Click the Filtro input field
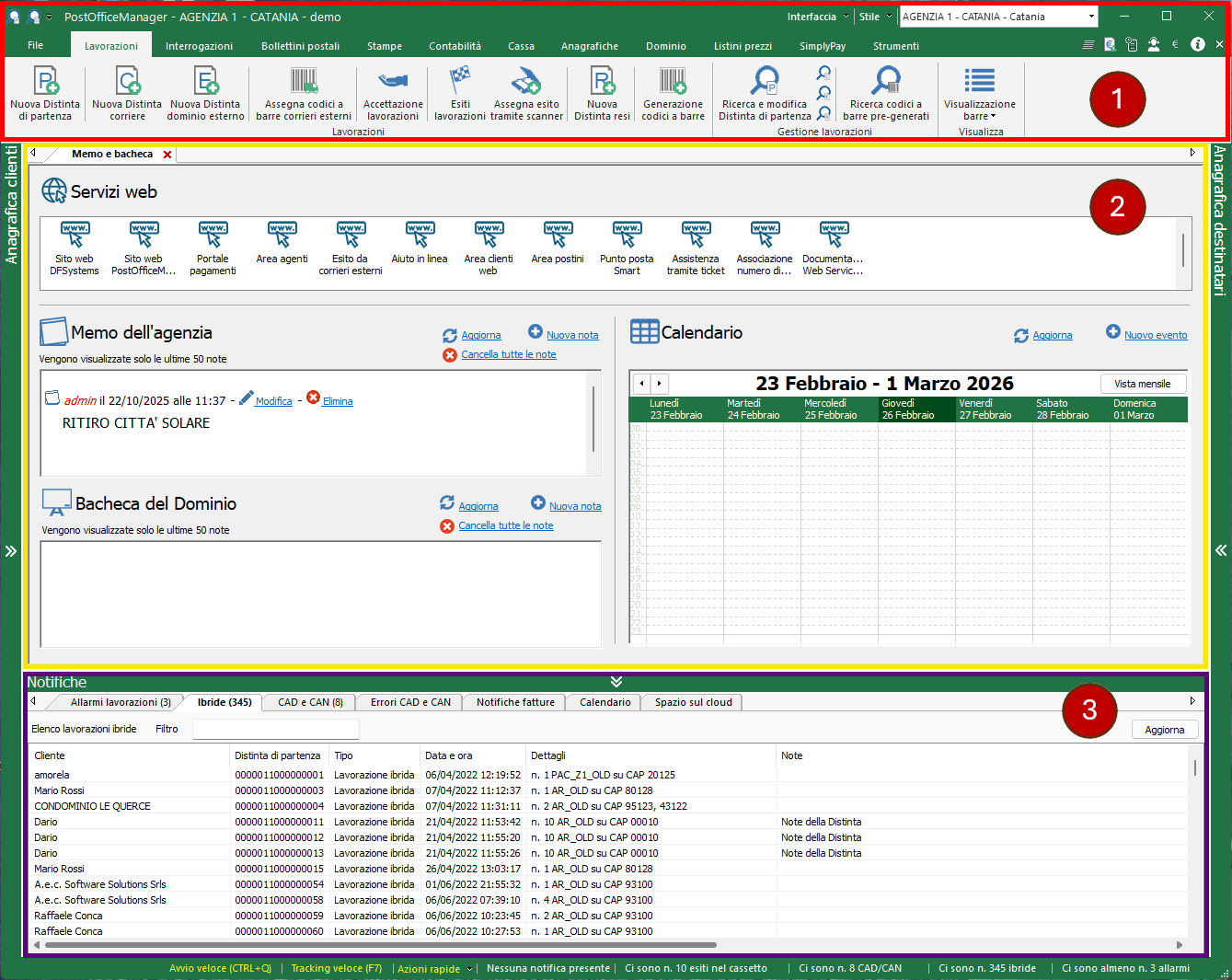The width and height of the screenshot is (1232, 980). (275, 729)
